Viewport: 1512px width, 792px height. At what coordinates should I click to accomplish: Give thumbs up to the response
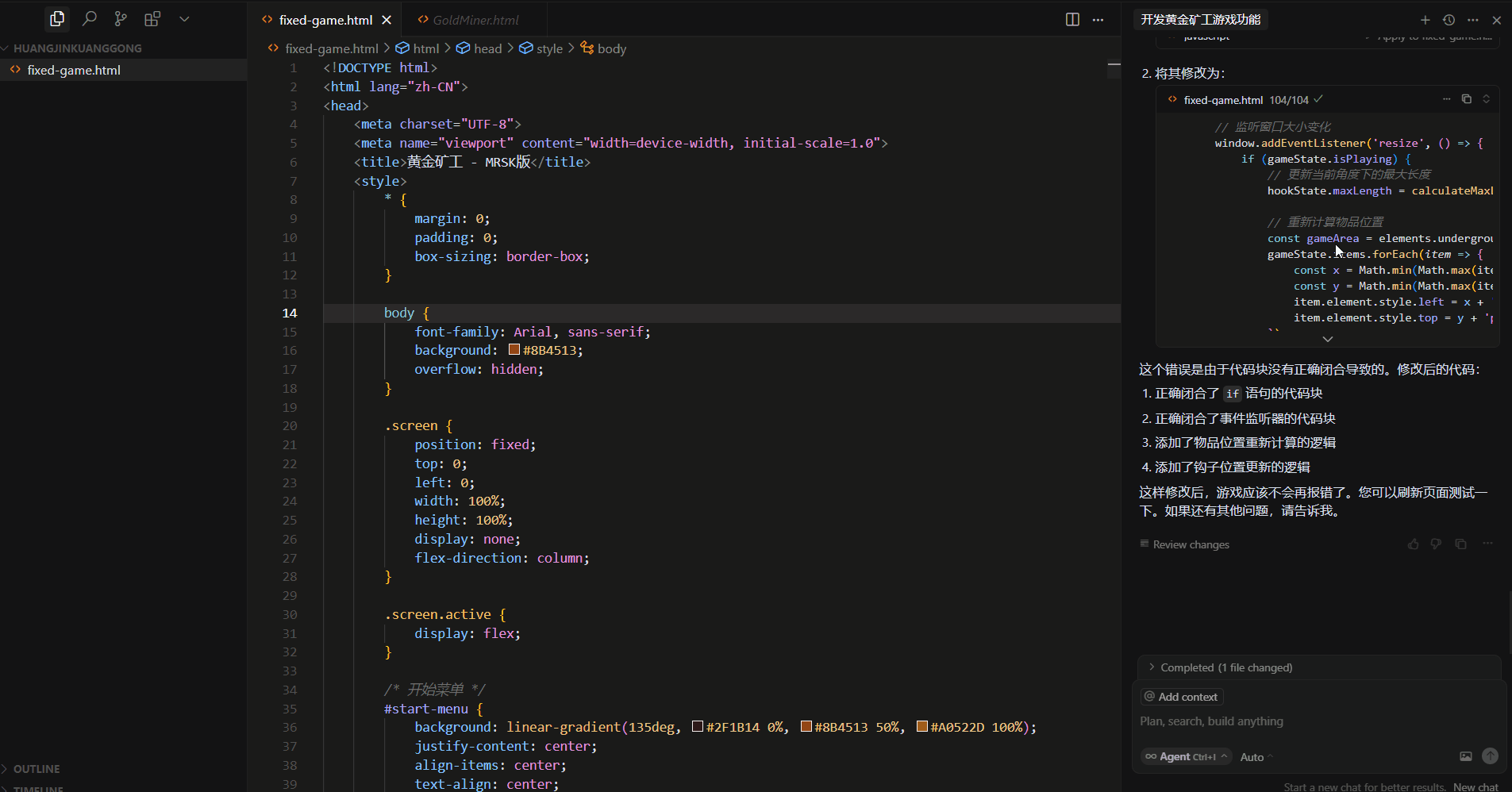(x=1413, y=544)
